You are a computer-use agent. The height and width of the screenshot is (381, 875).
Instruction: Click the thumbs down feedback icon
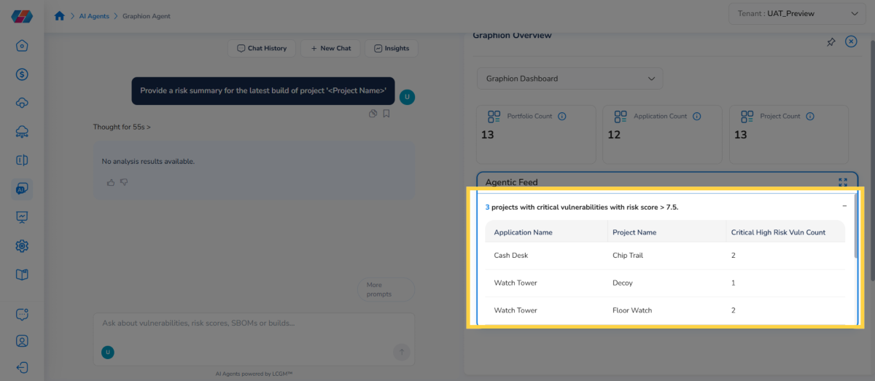pos(124,182)
